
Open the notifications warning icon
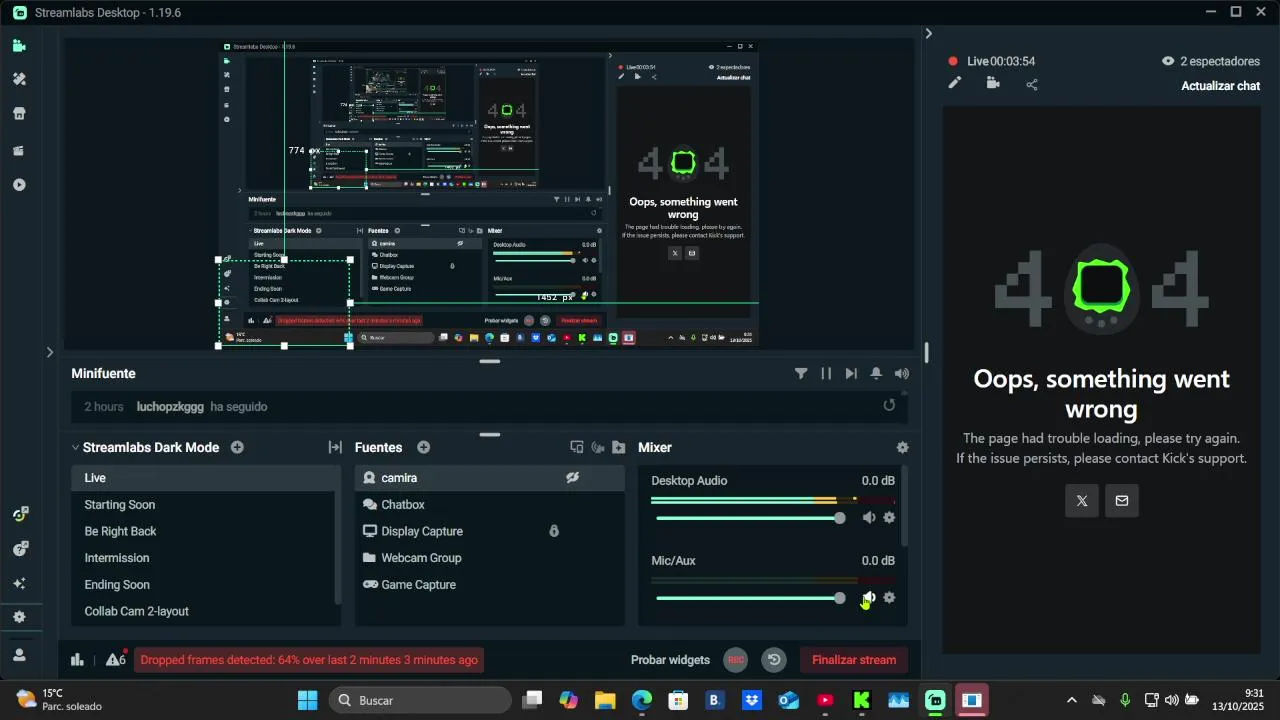click(x=115, y=659)
